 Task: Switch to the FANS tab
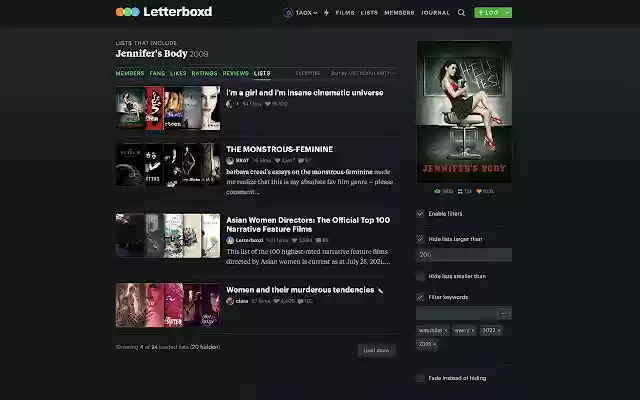157,73
